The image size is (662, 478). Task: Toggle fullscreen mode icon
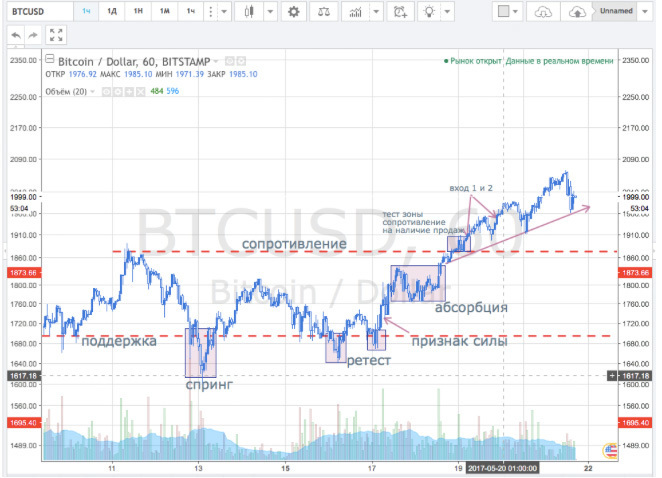point(56,35)
